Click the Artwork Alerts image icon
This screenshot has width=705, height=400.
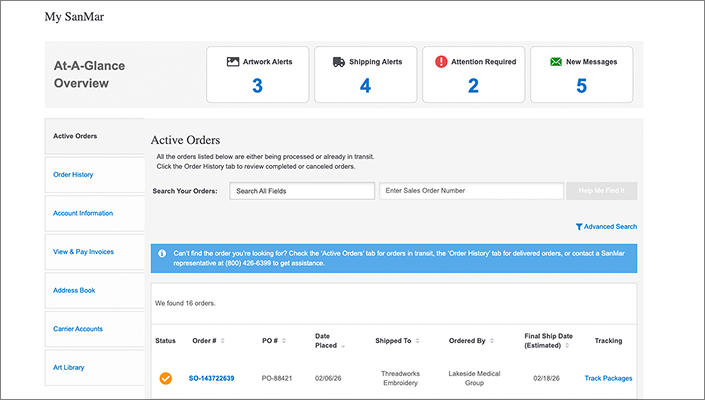click(233, 62)
